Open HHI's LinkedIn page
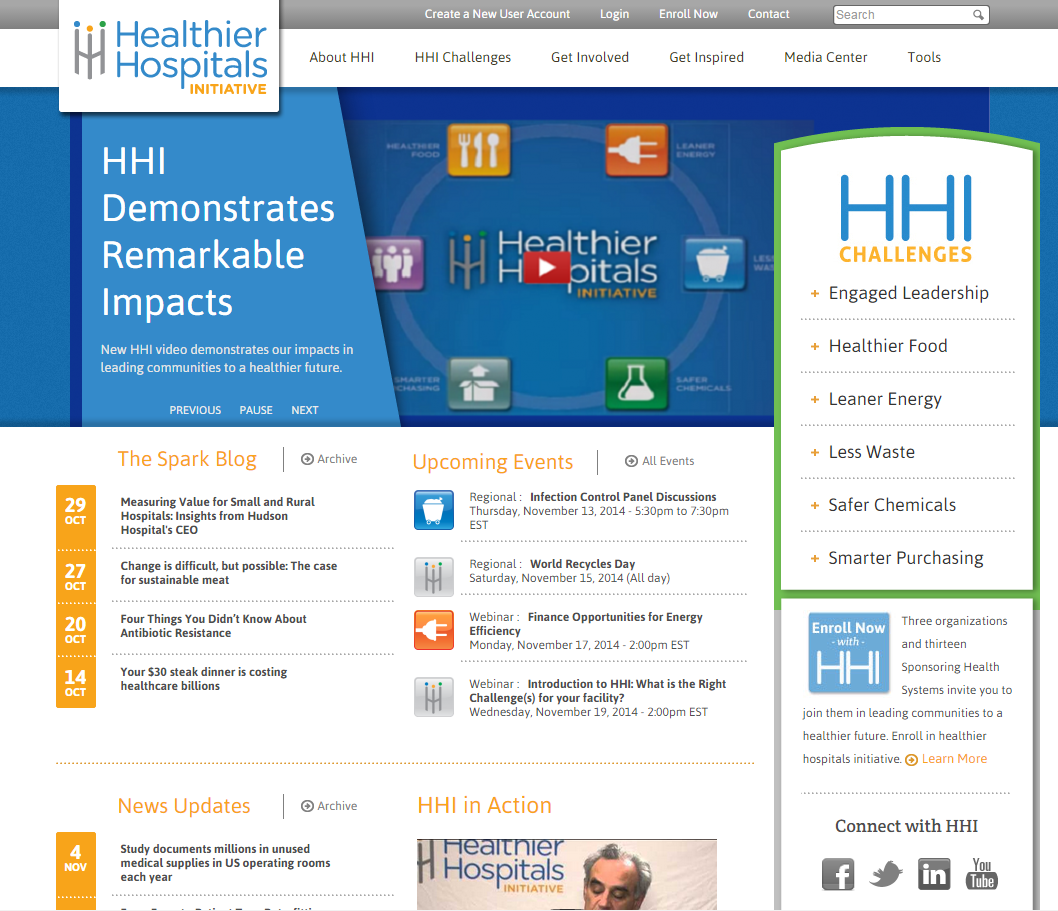The image size is (1058, 911). 934,873
